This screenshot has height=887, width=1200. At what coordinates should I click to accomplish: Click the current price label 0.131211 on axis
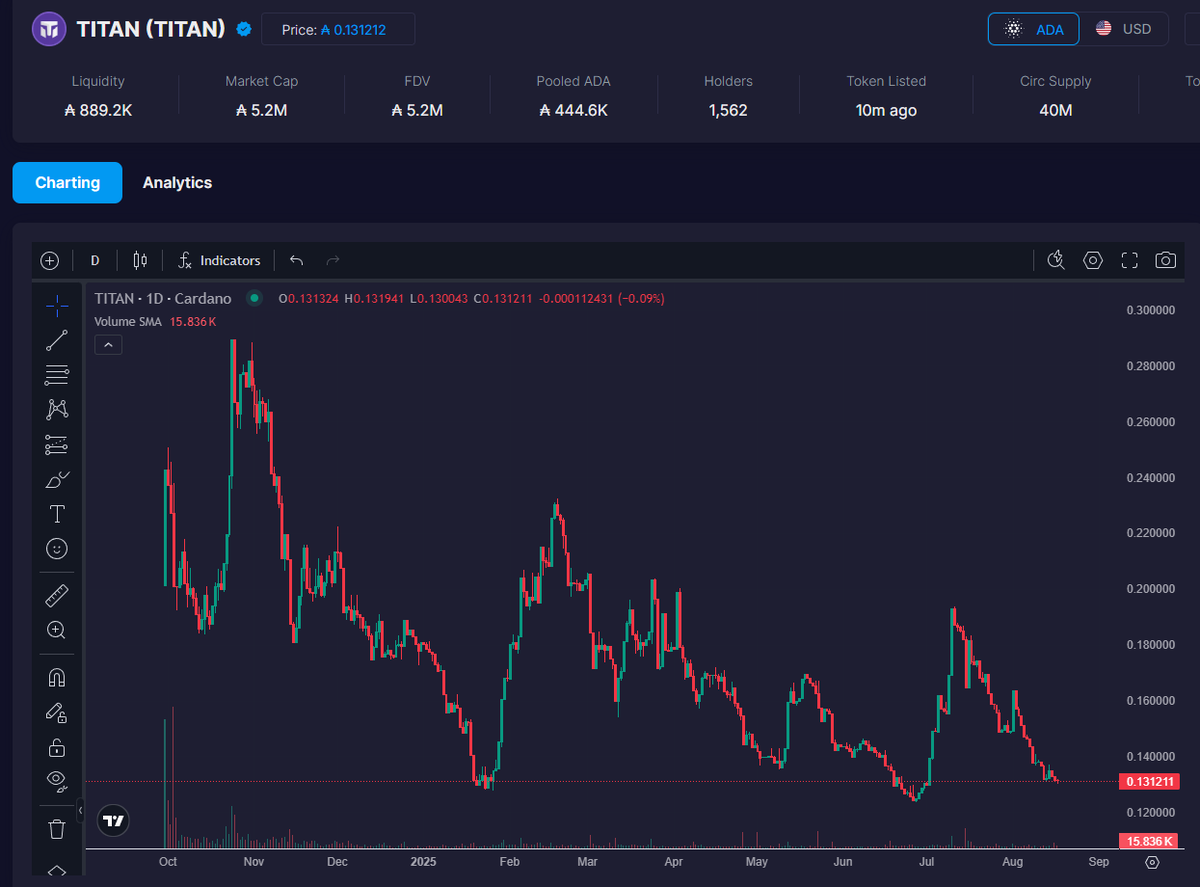[1147, 781]
